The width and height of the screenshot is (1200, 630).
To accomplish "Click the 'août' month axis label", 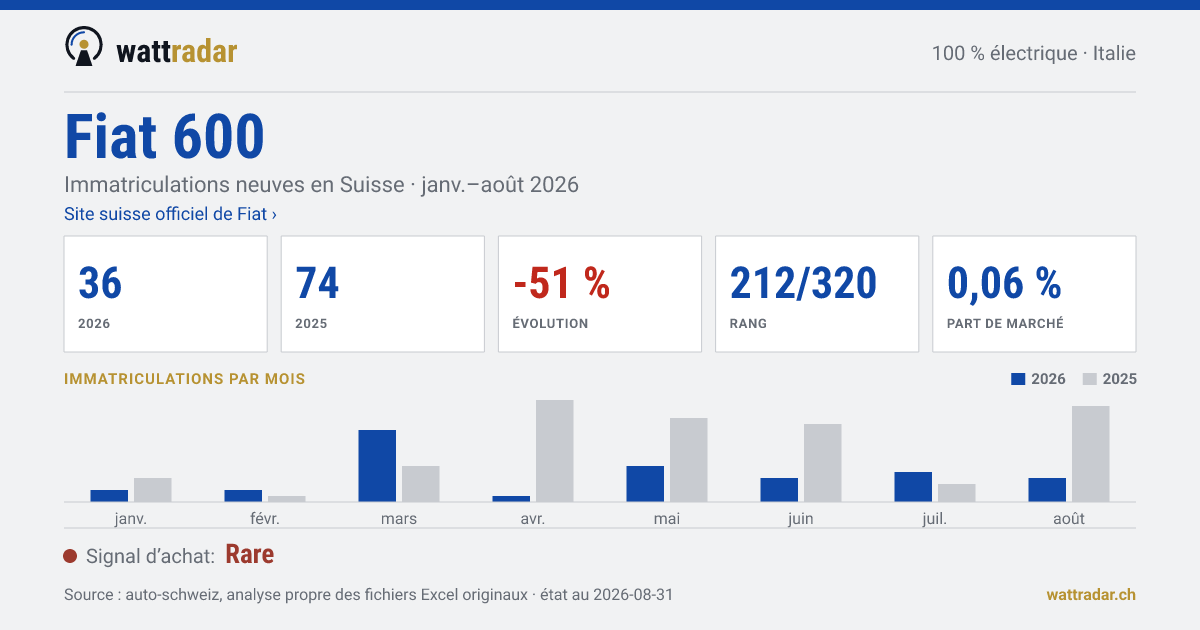I will tap(1069, 518).
